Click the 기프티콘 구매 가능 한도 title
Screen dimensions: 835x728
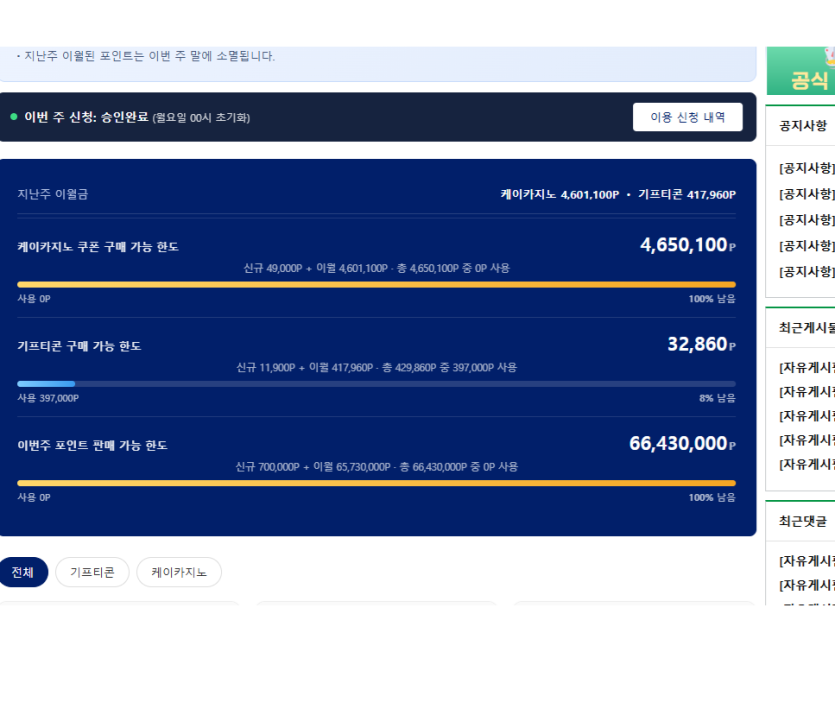(79, 346)
